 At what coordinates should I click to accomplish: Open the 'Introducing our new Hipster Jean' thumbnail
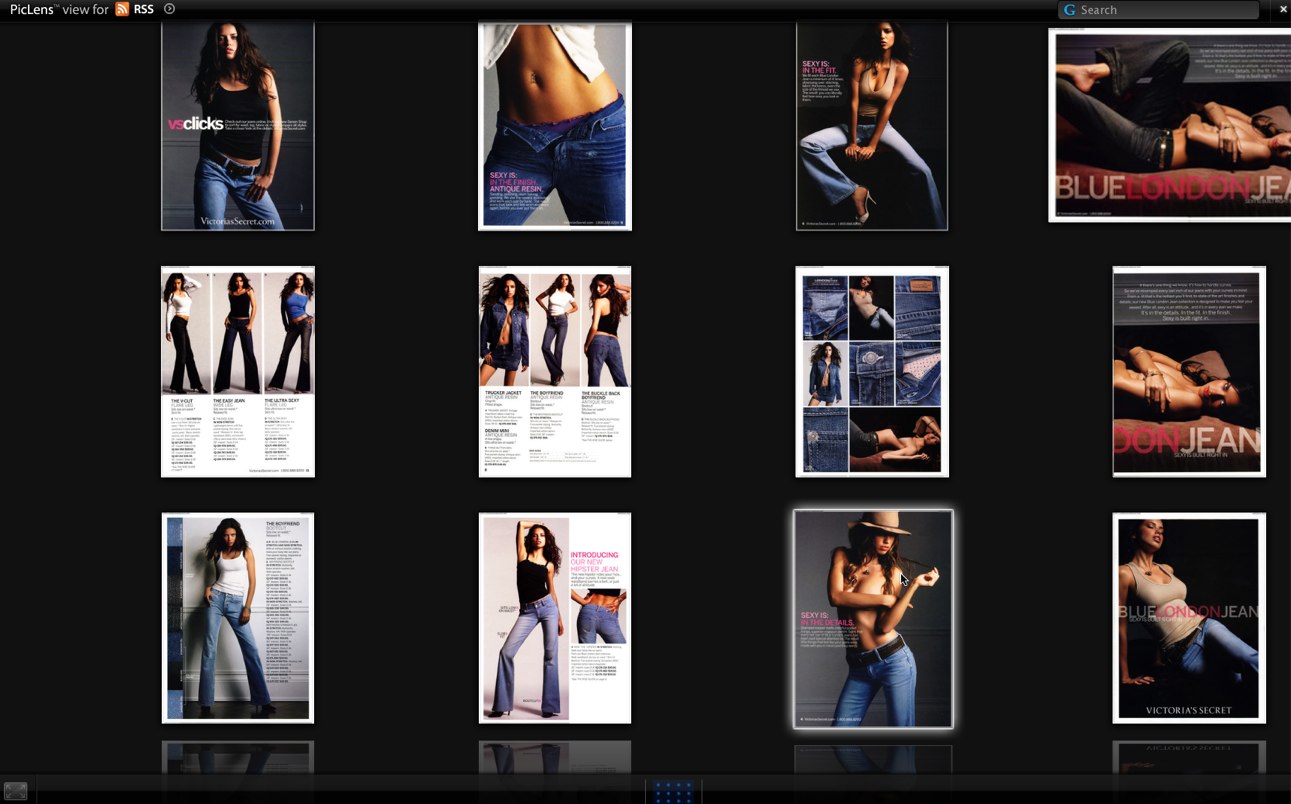(x=555, y=618)
